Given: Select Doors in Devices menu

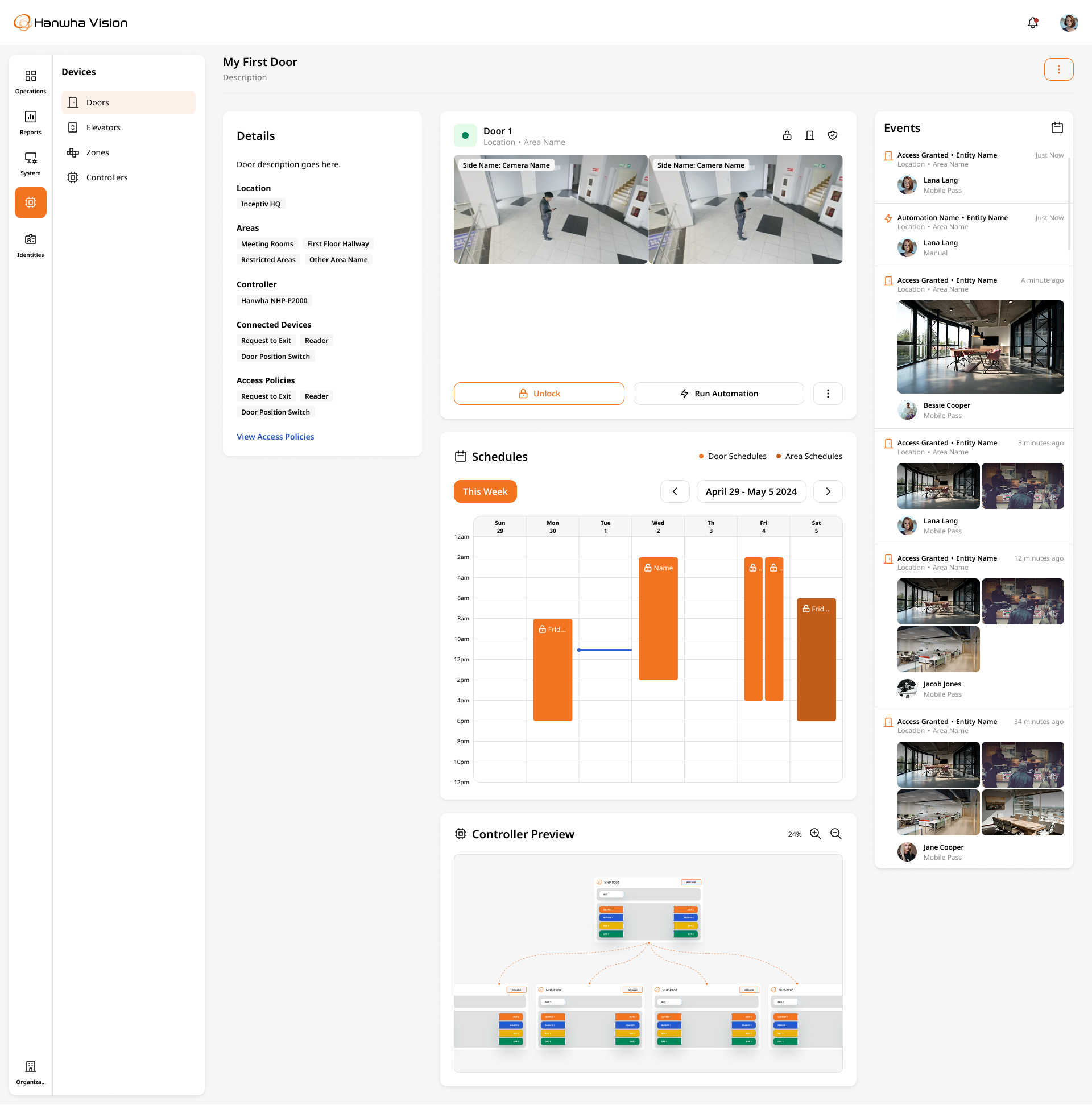Looking at the screenshot, I should (x=128, y=102).
